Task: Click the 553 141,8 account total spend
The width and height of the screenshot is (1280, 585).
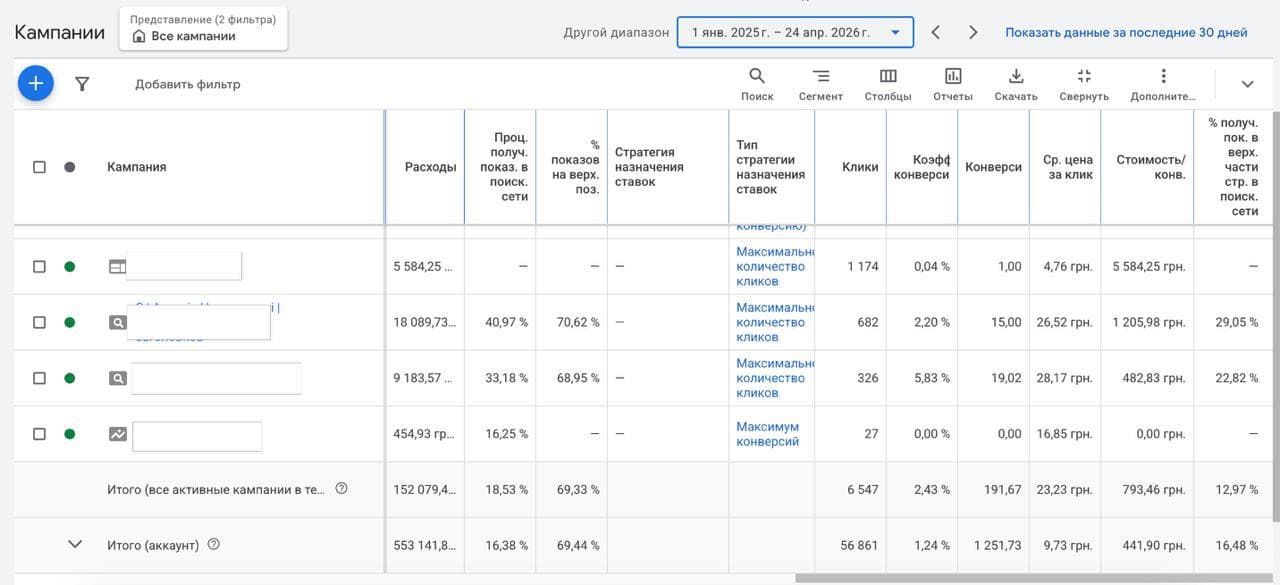Action: [425, 545]
